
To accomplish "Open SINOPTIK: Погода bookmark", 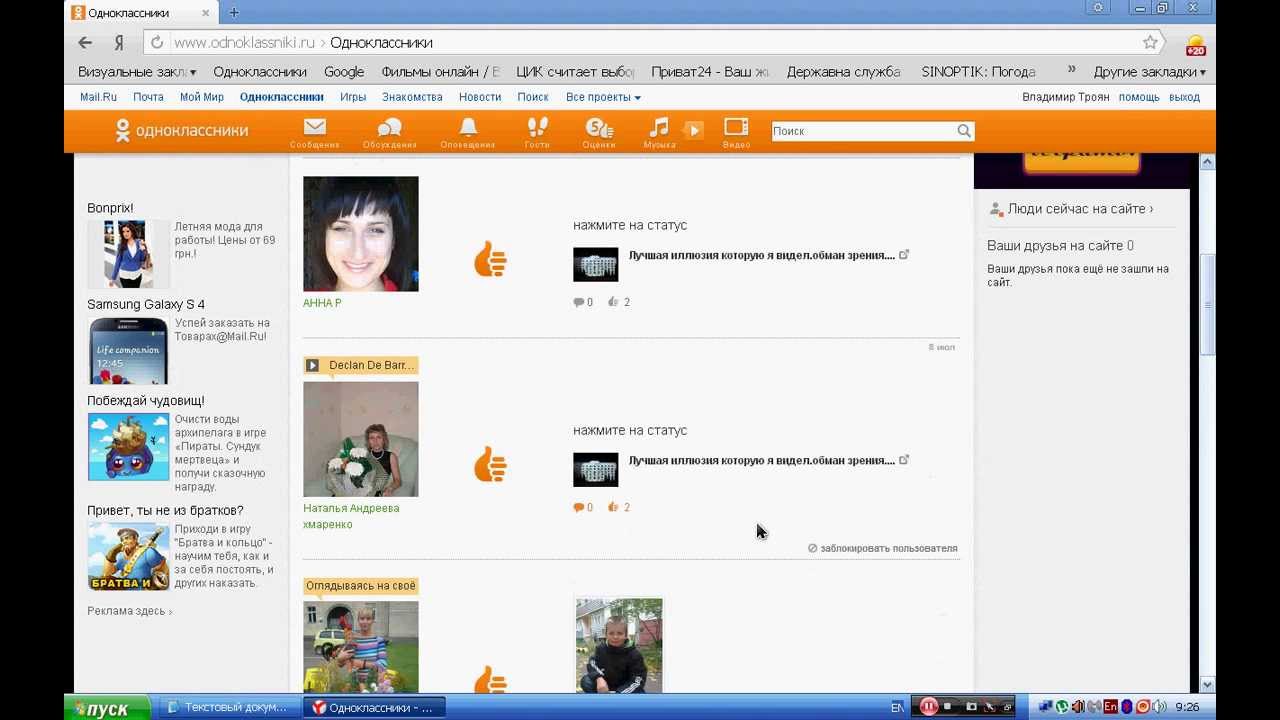I will [x=978, y=72].
